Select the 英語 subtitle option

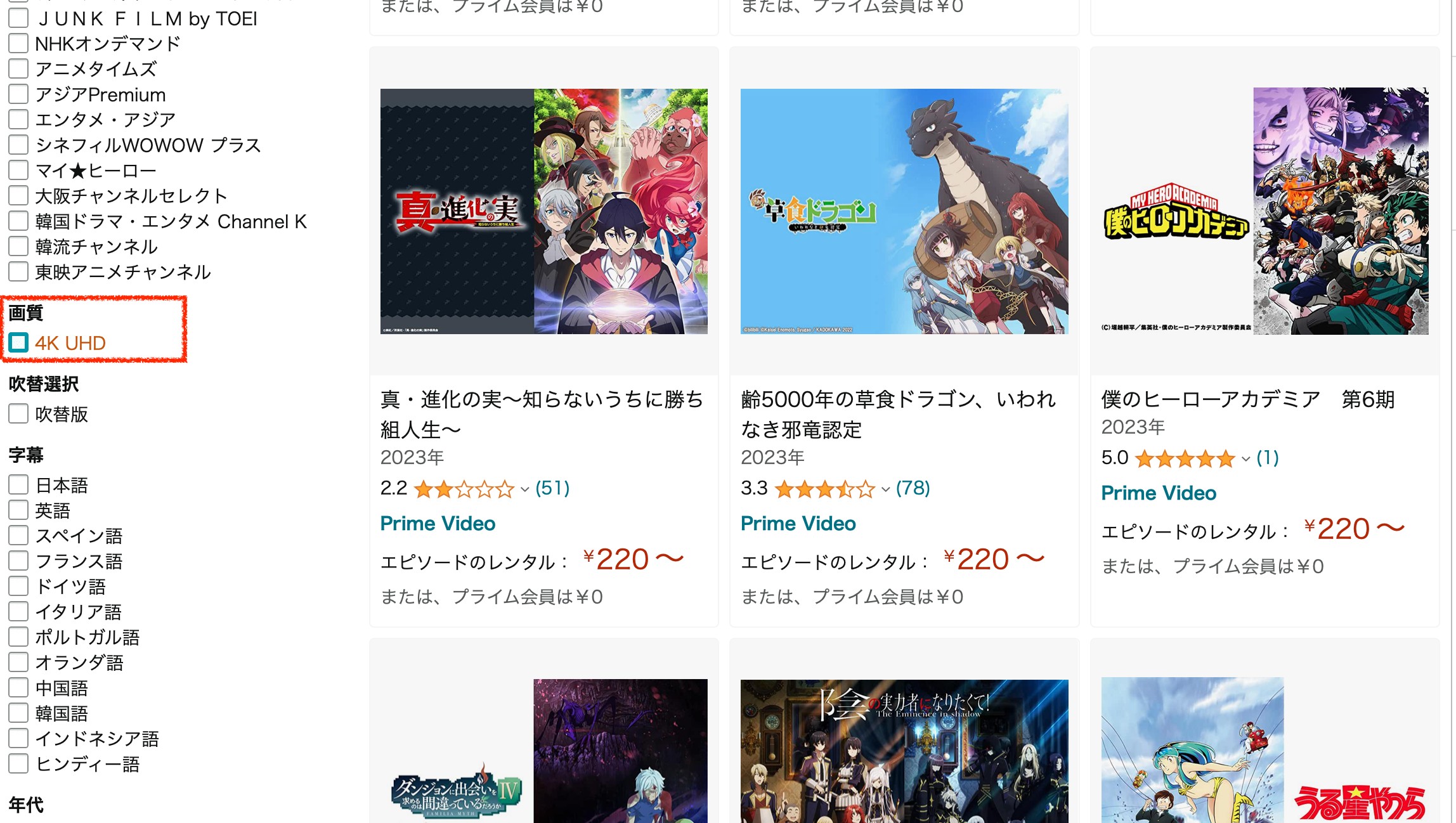[x=18, y=510]
